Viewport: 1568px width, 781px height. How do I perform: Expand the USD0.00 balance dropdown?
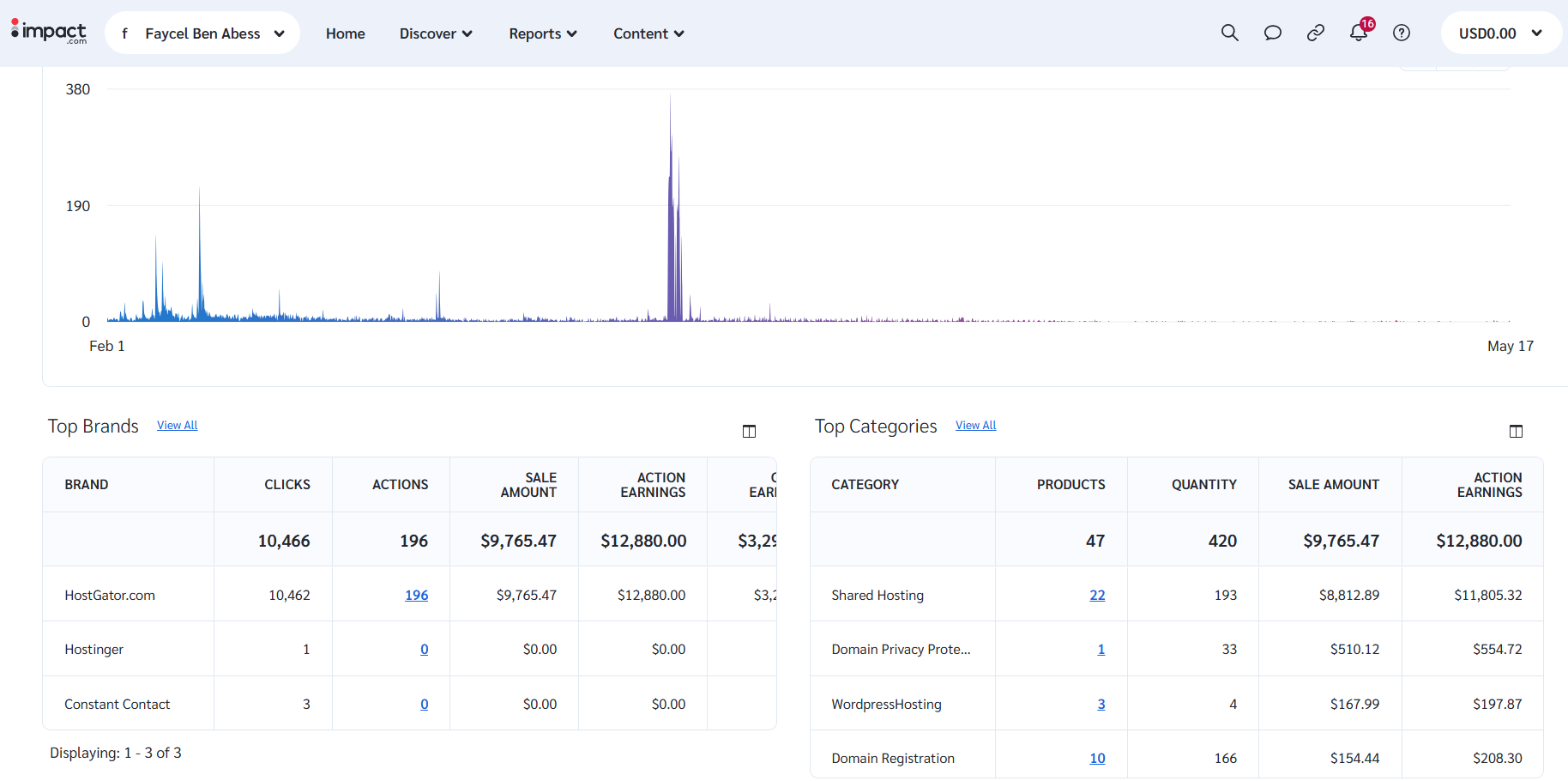tap(1501, 33)
